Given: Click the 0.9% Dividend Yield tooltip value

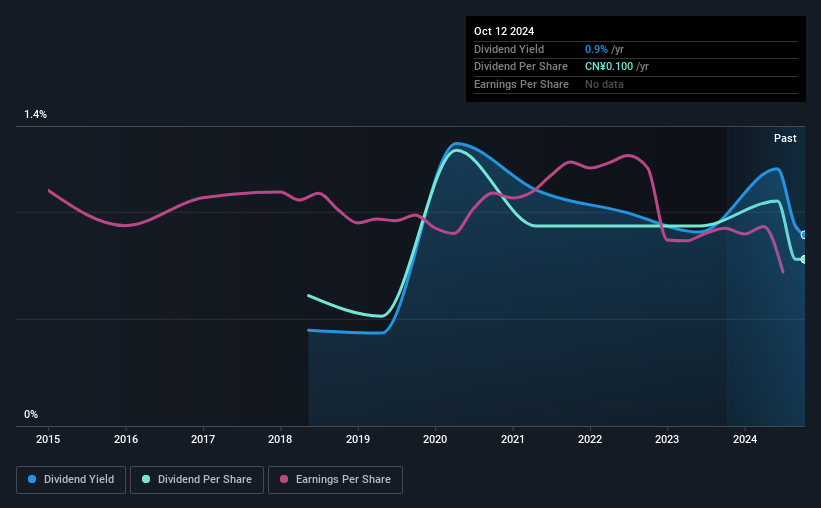Looking at the screenshot, I should [596, 49].
